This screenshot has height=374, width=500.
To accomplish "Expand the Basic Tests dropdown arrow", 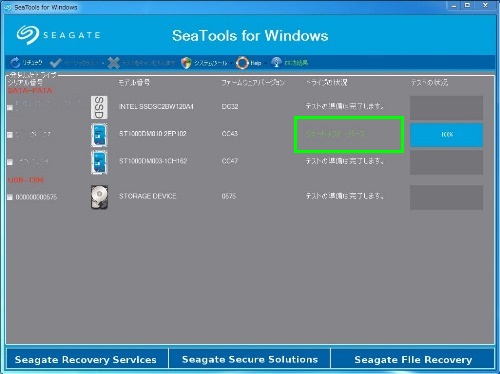I will click(103, 63).
